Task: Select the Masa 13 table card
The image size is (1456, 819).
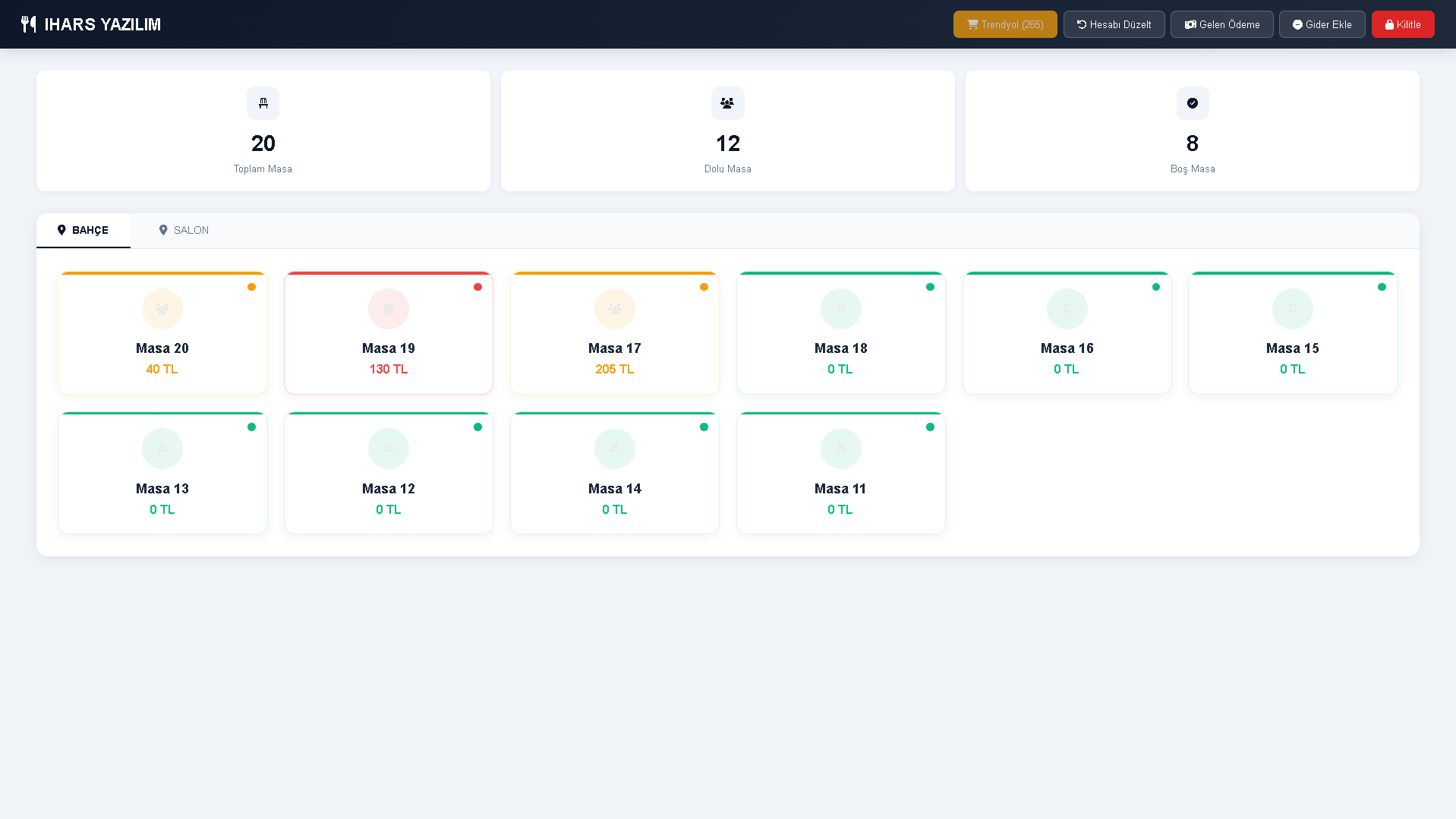Action: (162, 474)
